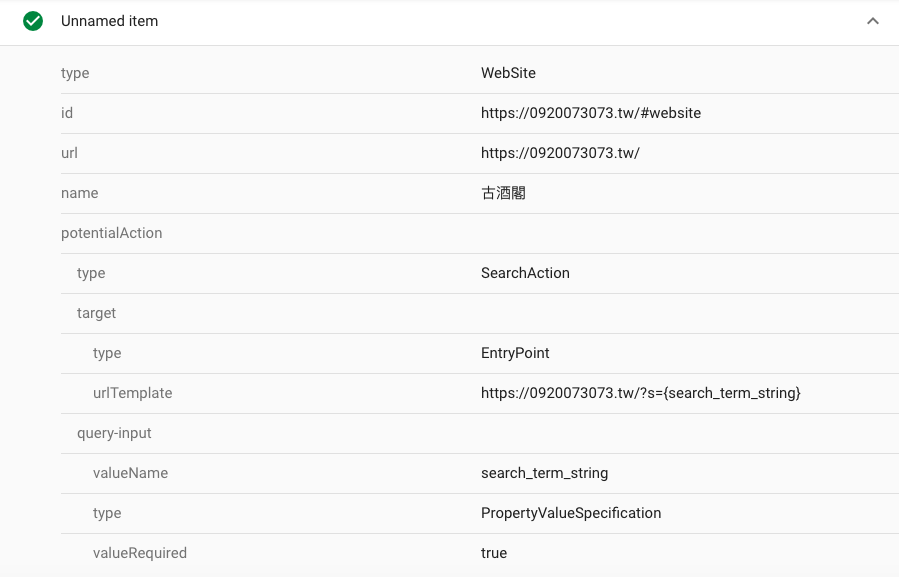Select the 'Unnamed item' header title
Viewport: 899px width, 577px height.
110,21
